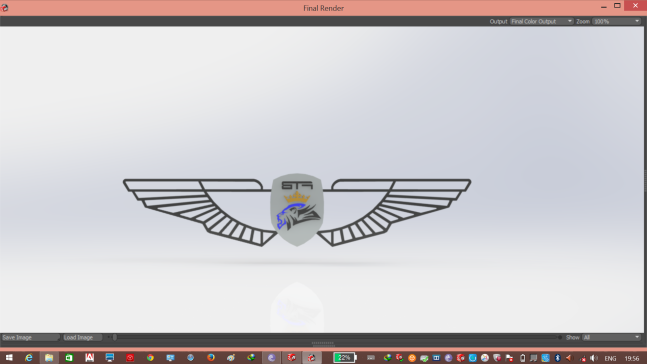647x364 pixels.
Task: Open the volume speaker tray icon
Action: (594, 358)
